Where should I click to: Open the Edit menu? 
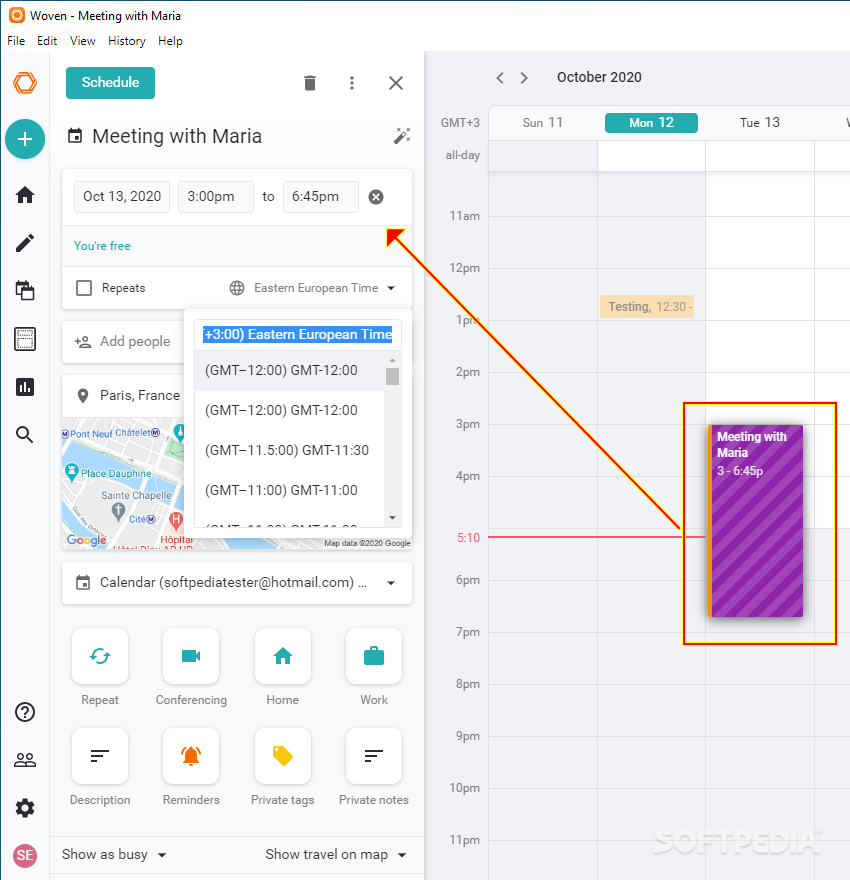click(47, 41)
